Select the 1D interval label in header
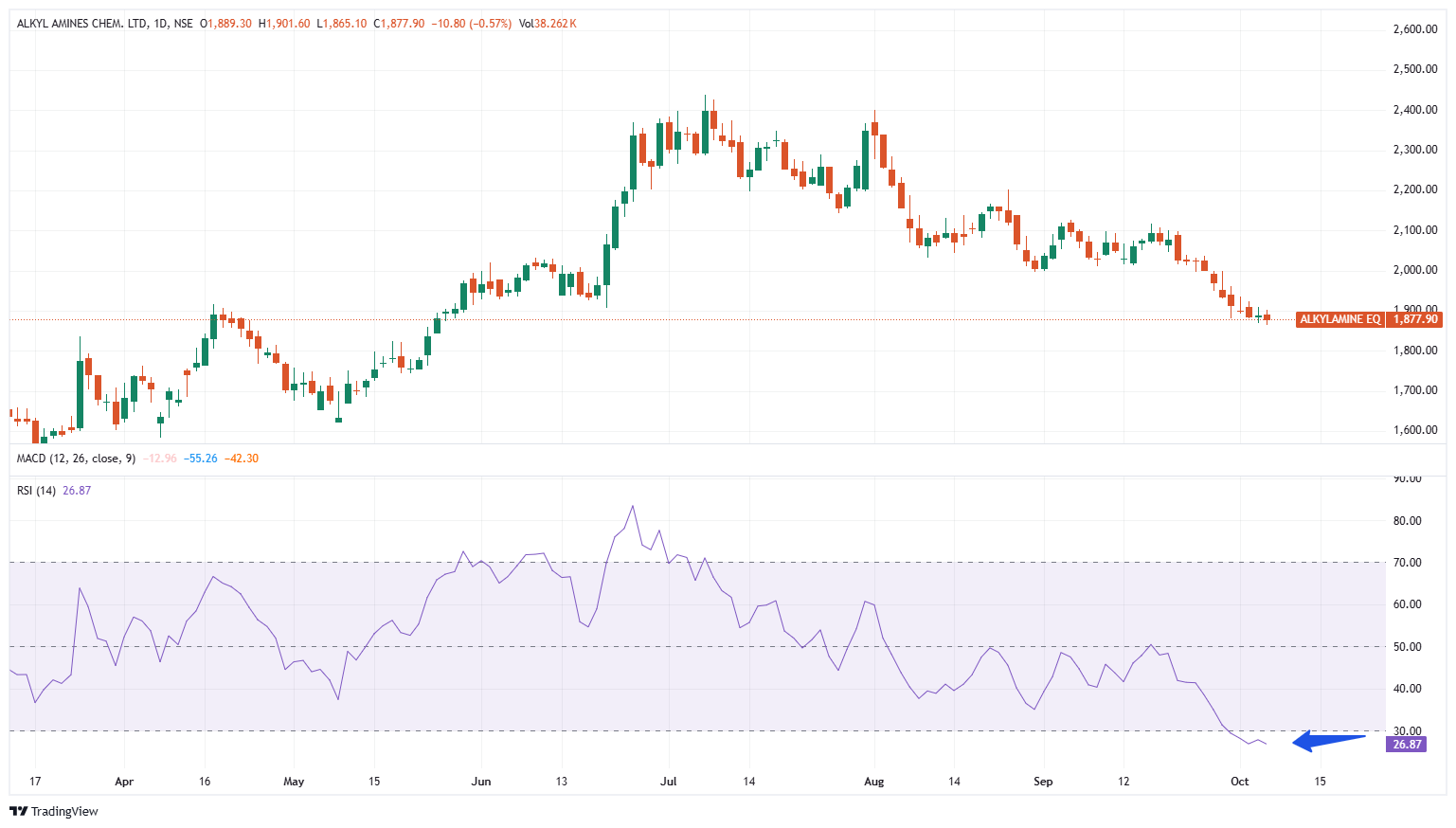1456x828 pixels. [x=160, y=24]
